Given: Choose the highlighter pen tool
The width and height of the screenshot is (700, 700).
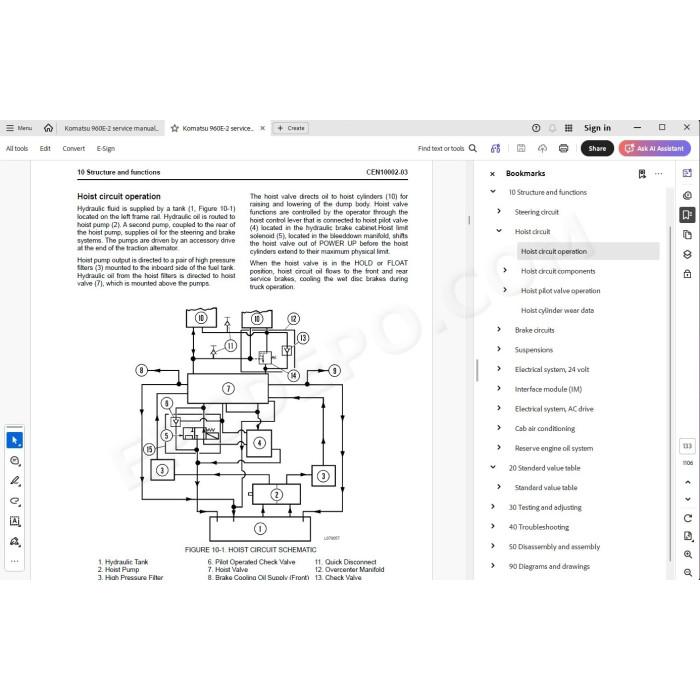Looking at the screenshot, I should 15,481.
